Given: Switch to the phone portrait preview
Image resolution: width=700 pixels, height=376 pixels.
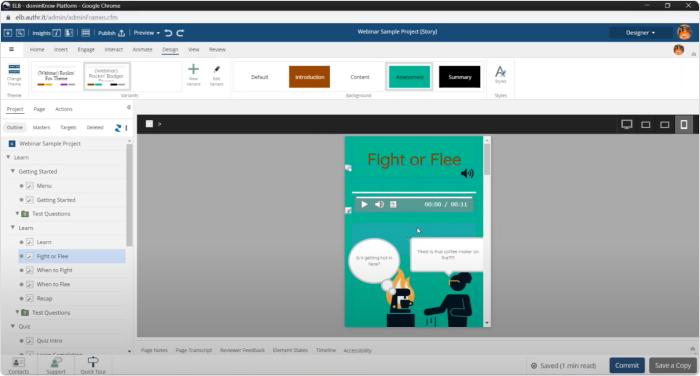Looking at the screenshot, I should coord(684,125).
